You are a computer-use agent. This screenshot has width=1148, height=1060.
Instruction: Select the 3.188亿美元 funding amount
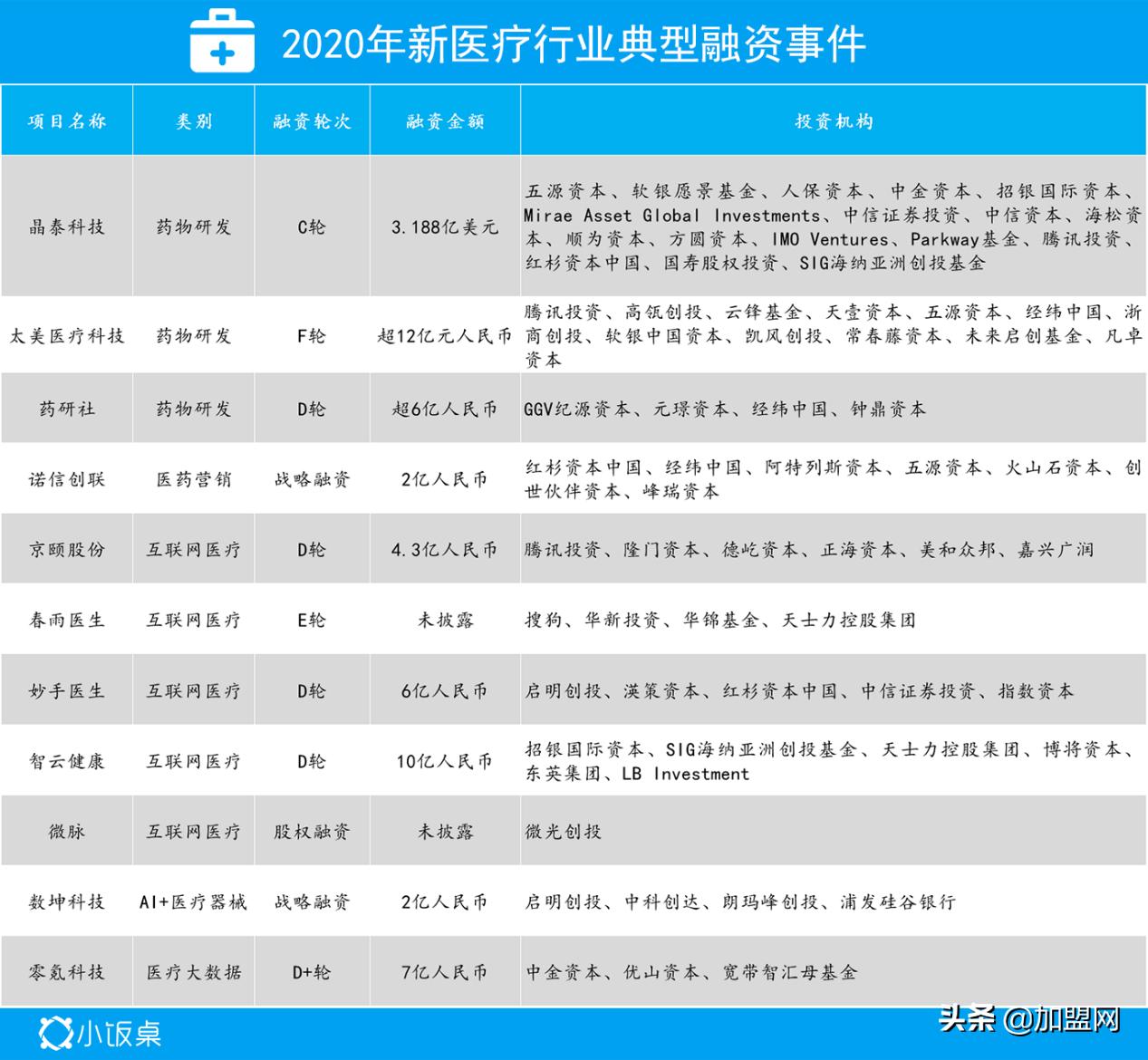point(444,226)
